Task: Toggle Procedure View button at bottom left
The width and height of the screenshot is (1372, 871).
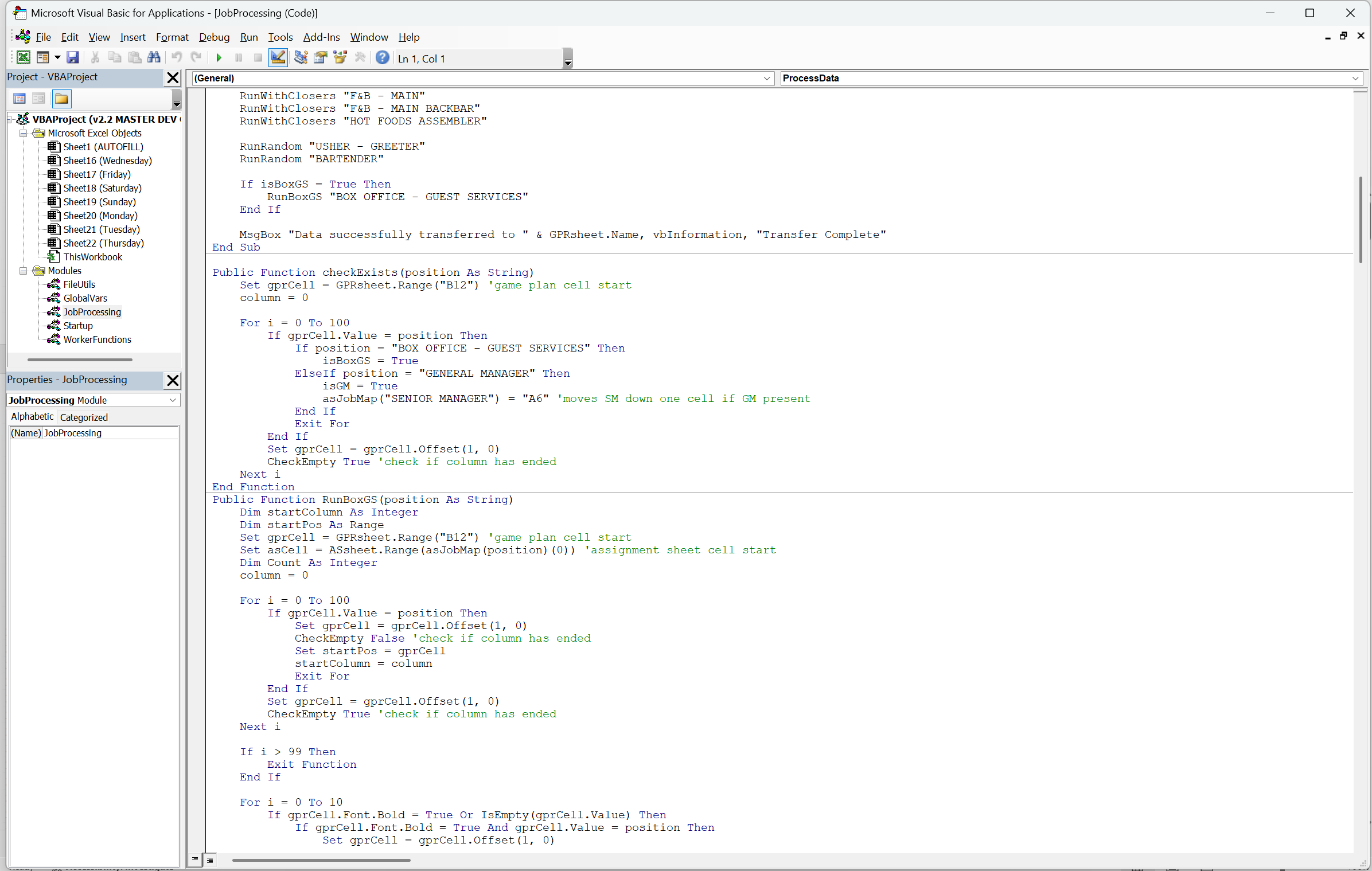Action: pyautogui.click(x=195, y=859)
